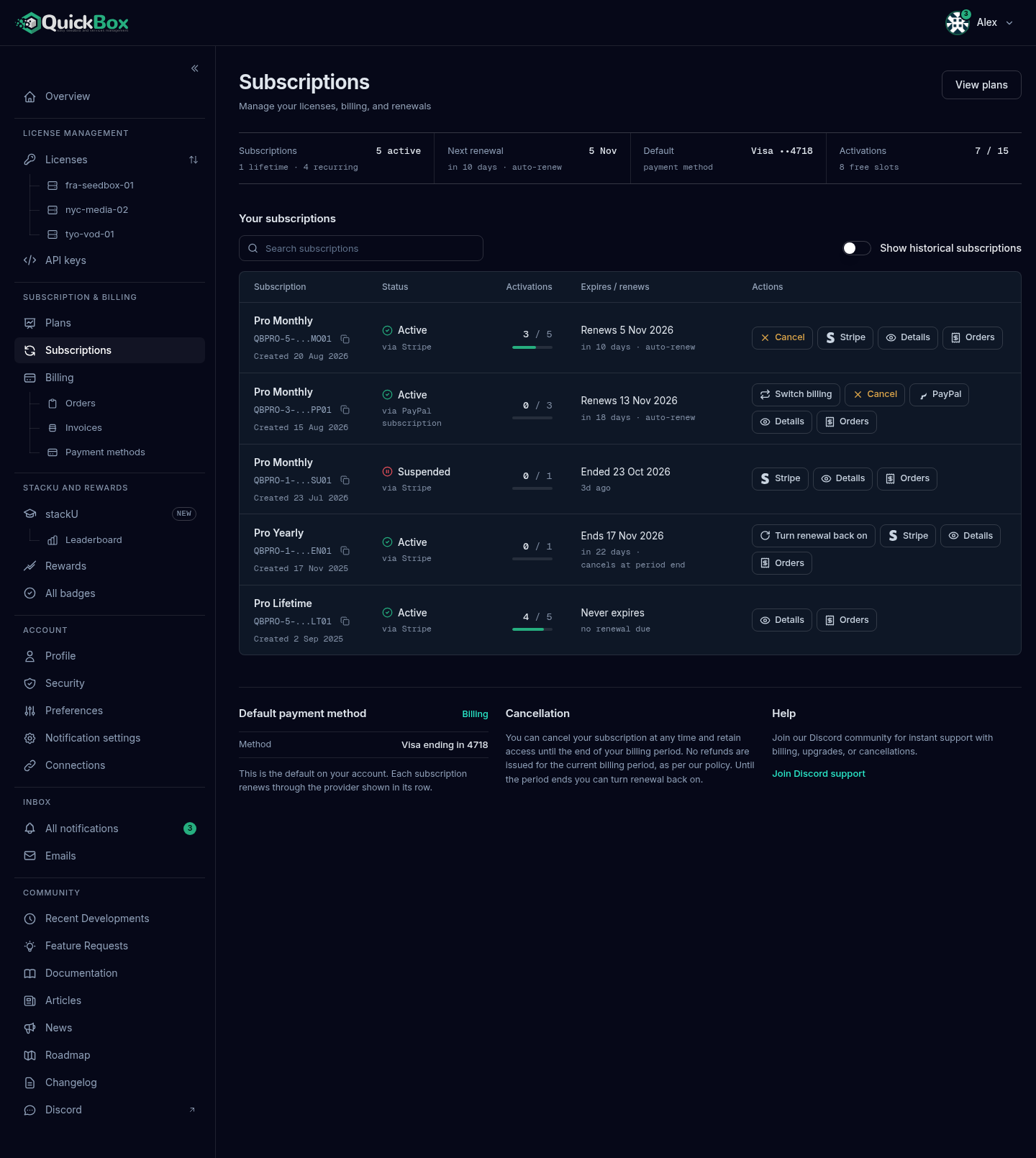View Orders of Pro Lifetime subscription

(x=847, y=620)
